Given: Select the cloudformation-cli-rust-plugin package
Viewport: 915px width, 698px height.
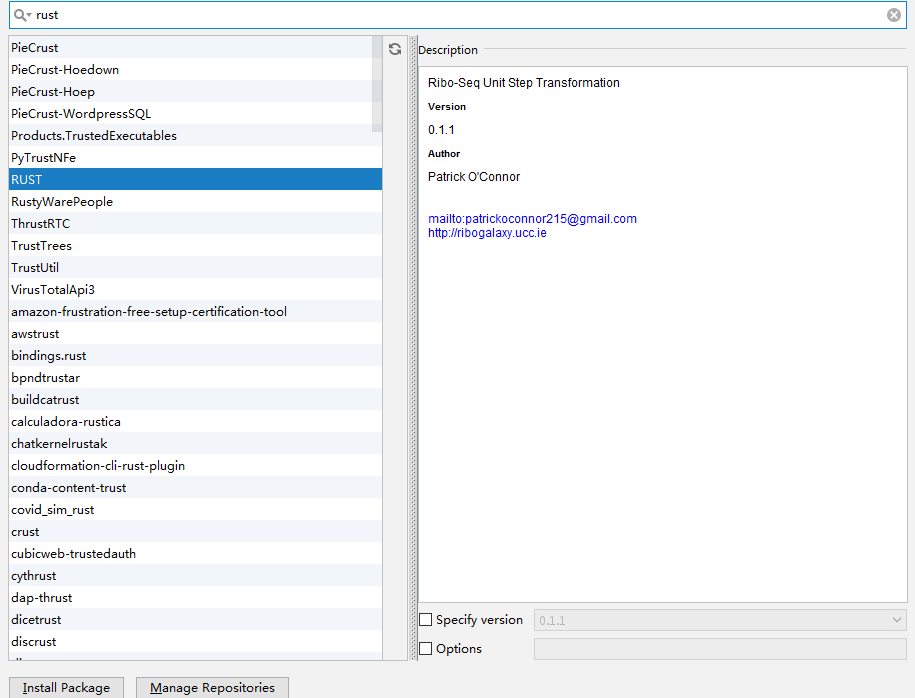Looking at the screenshot, I should (195, 465).
